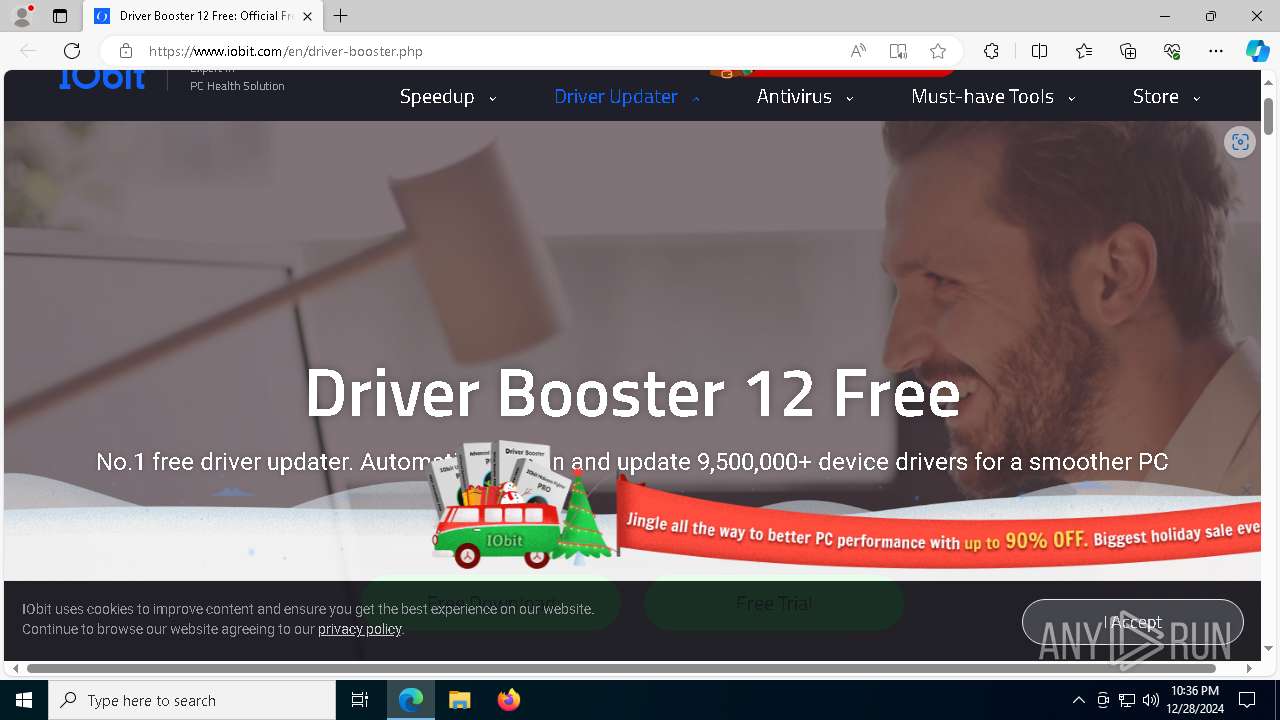Open the notification center icon

(1247, 700)
